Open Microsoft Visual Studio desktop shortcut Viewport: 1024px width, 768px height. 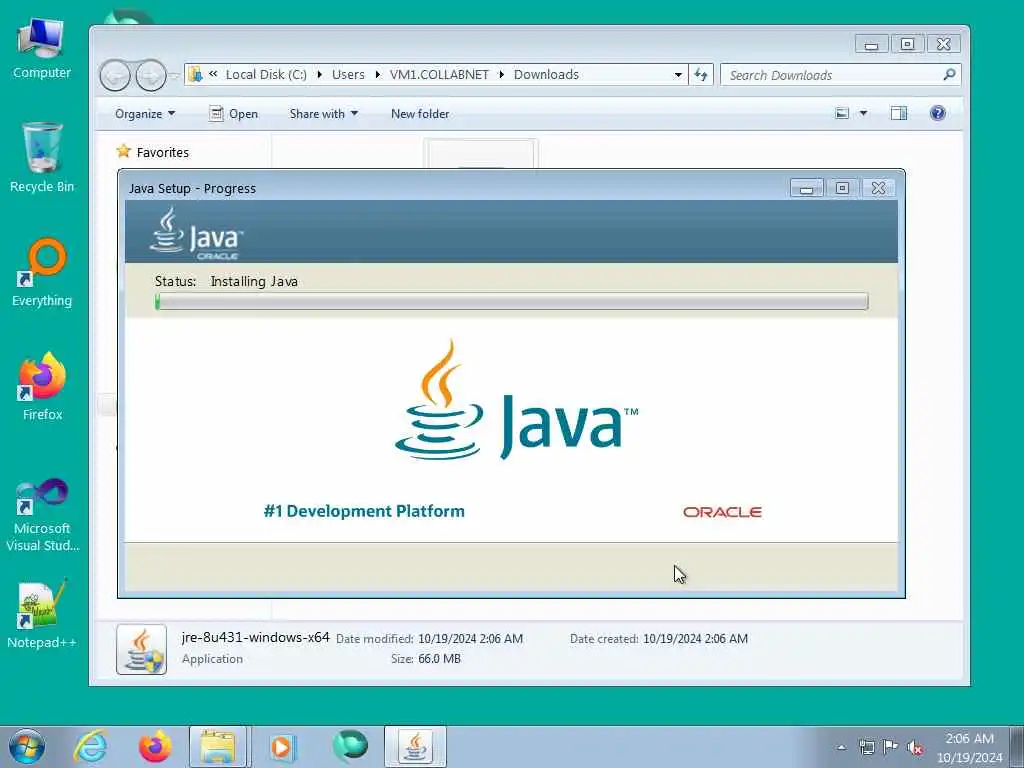[42, 516]
